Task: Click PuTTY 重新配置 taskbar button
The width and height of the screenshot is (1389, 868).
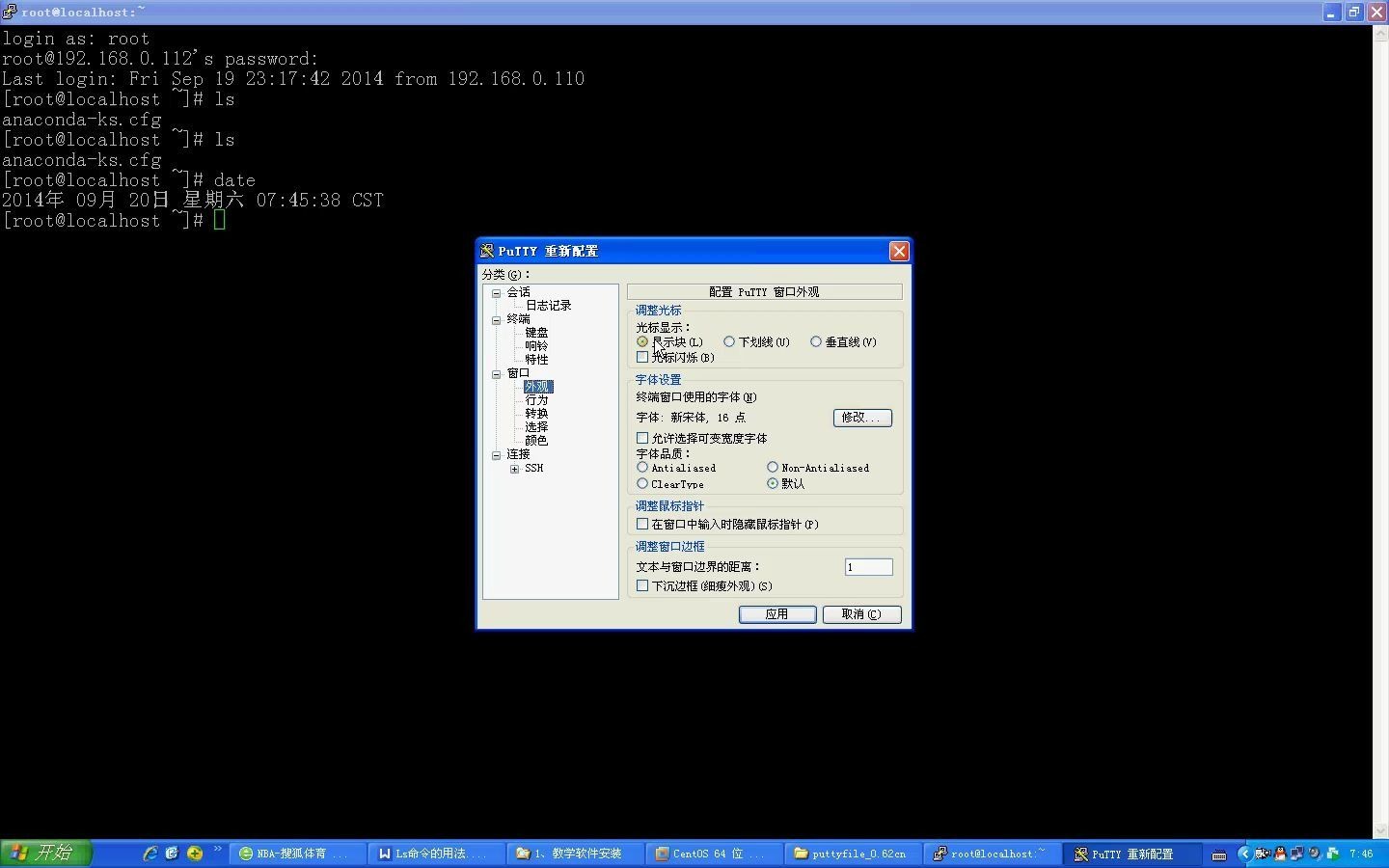Action: pos(1131,854)
